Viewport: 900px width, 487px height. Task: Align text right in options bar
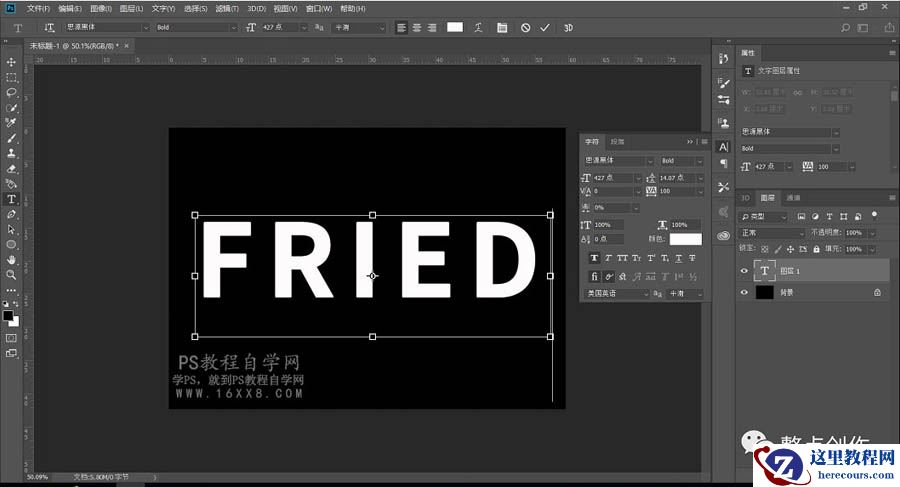tap(432, 28)
